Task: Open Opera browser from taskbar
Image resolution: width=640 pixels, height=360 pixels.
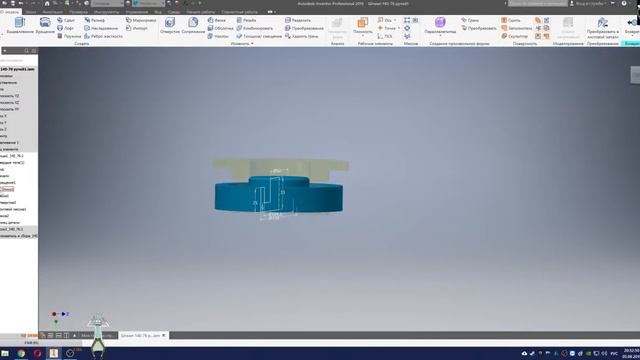Action: tap(37, 353)
